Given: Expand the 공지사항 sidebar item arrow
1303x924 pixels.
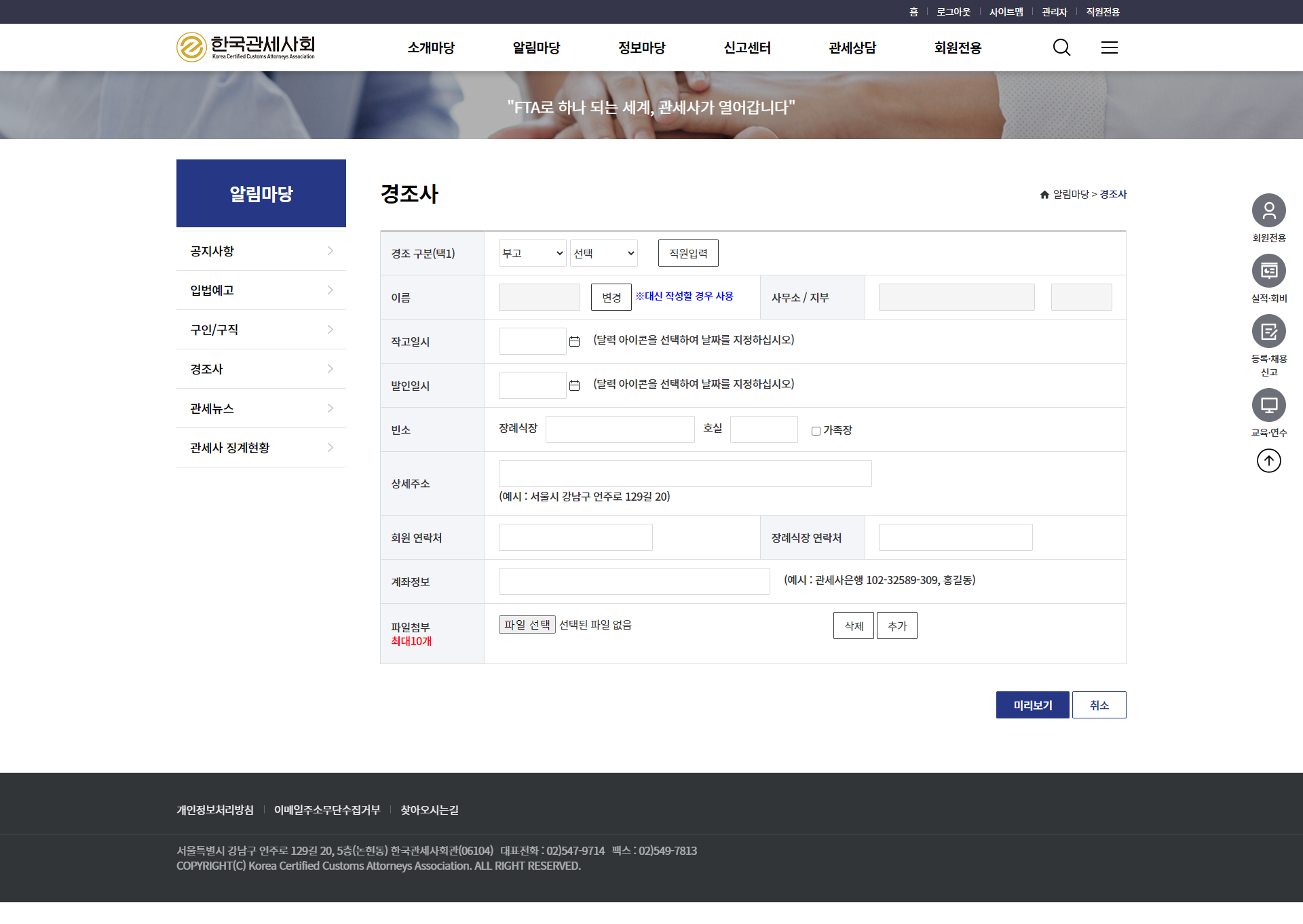Looking at the screenshot, I should [x=330, y=251].
